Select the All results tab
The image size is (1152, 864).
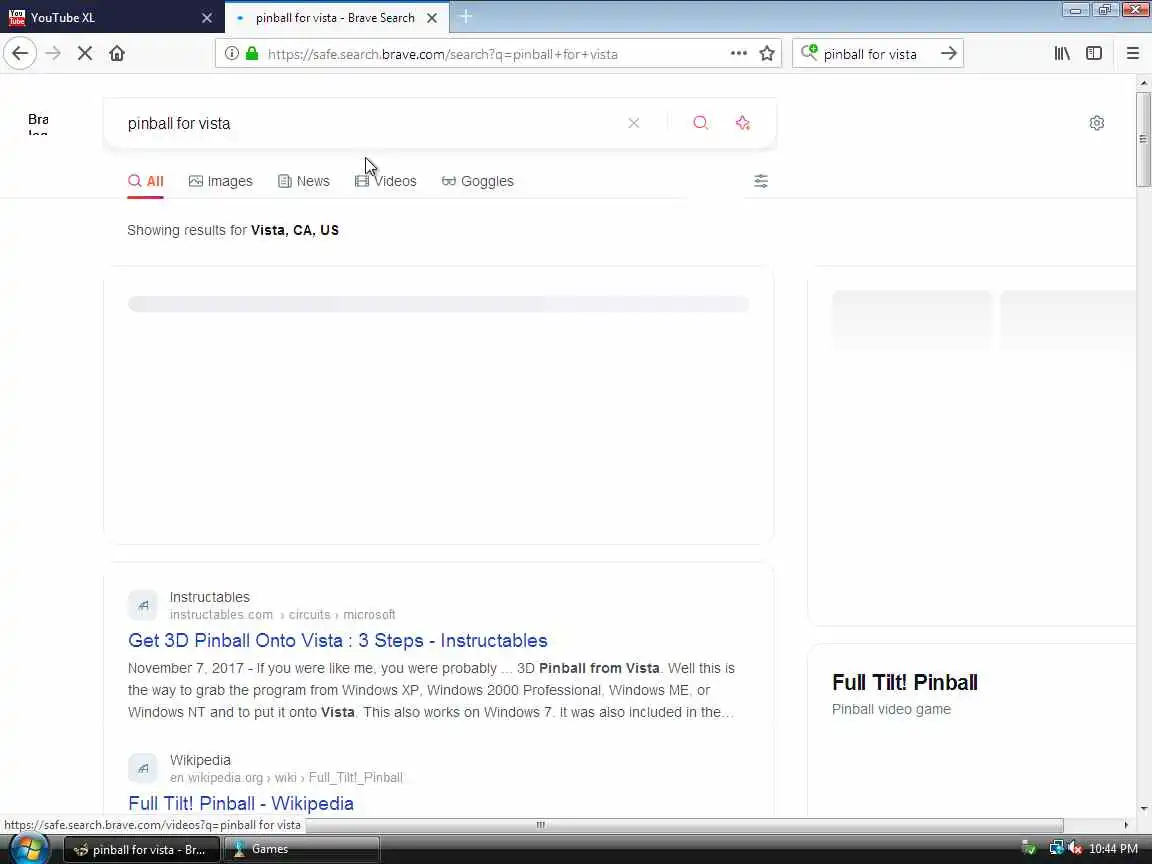(x=145, y=181)
